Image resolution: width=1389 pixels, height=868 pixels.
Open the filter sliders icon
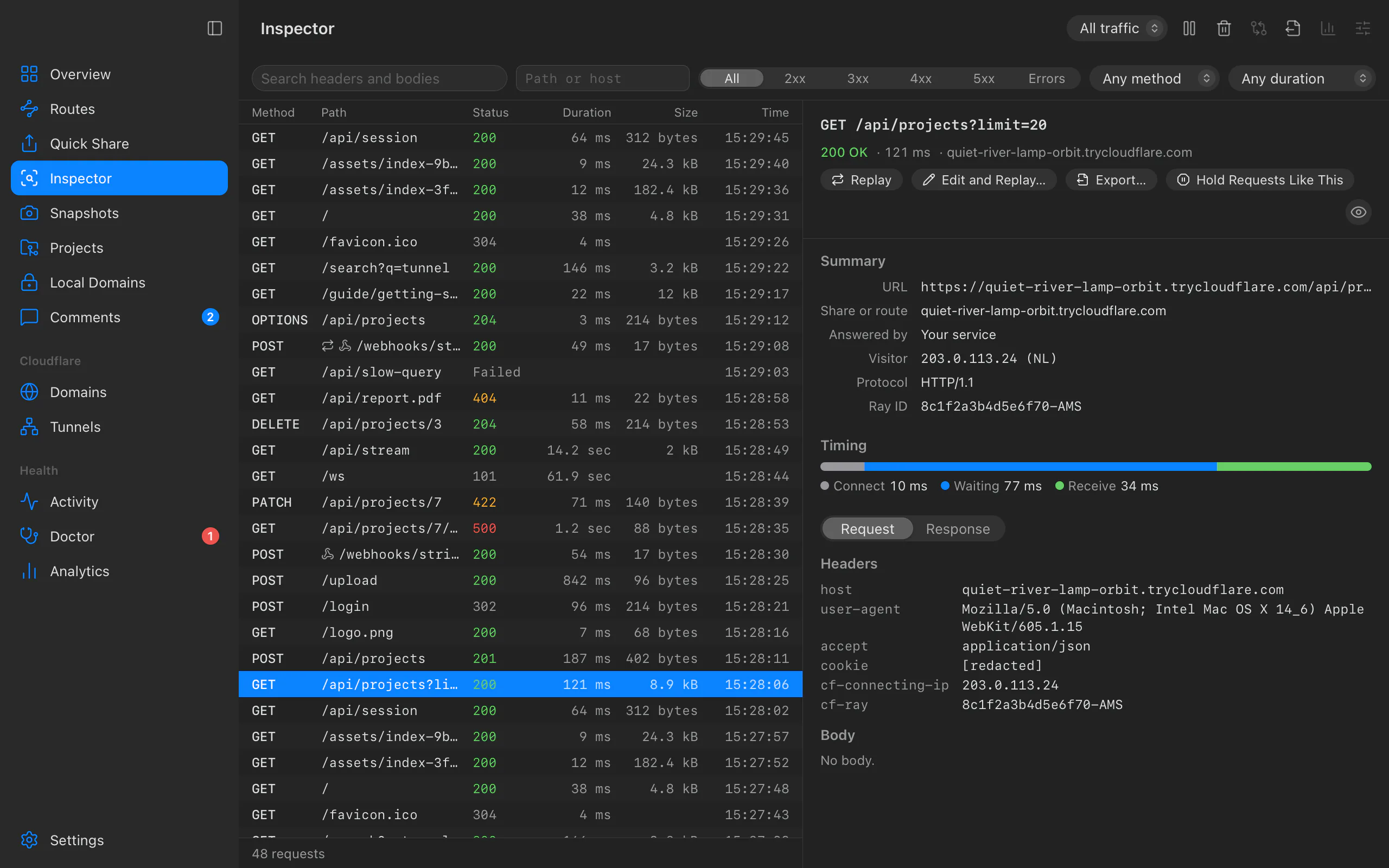coord(1362,28)
